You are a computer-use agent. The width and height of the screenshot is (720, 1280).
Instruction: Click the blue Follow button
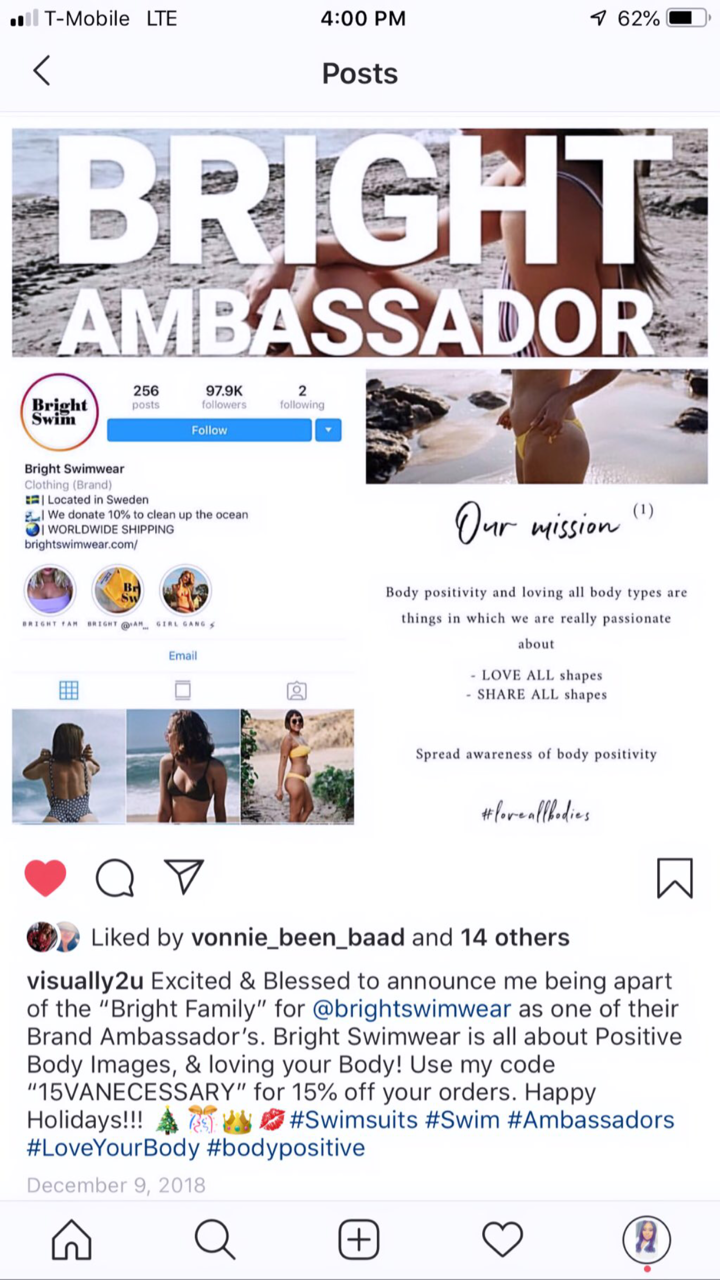point(209,430)
